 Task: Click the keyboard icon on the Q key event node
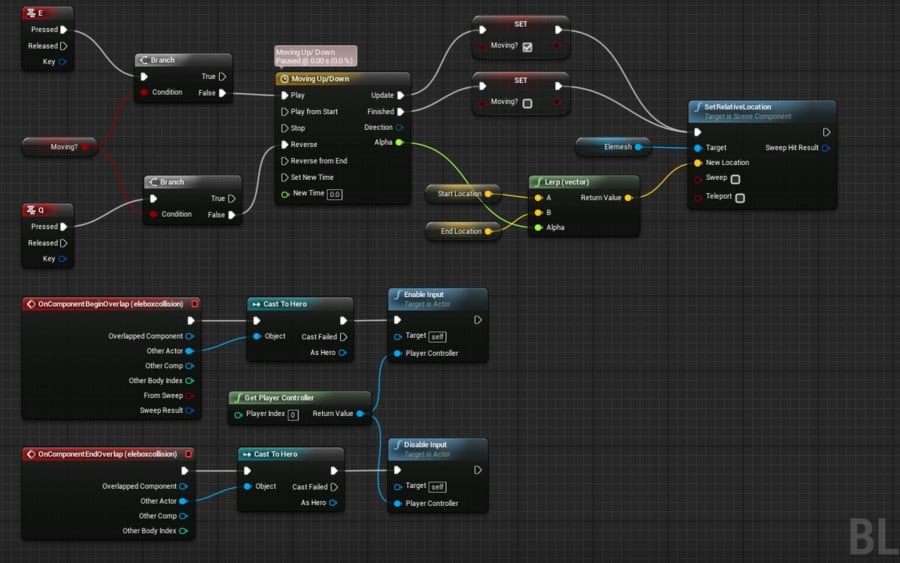click(x=31, y=210)
